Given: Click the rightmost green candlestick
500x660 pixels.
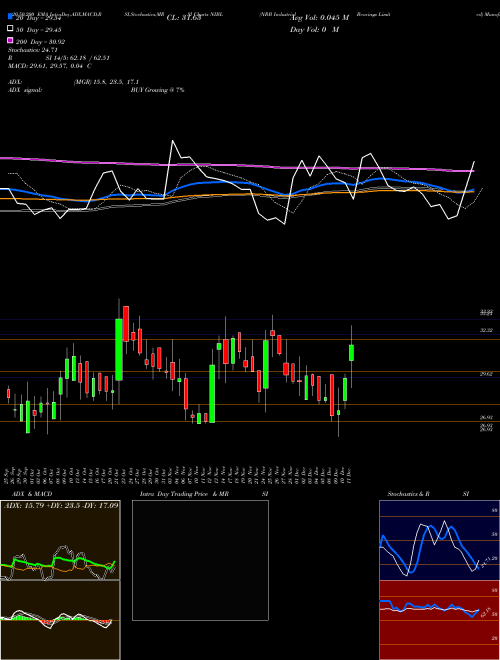Looking at the screenshot, I should click(351, 353).
